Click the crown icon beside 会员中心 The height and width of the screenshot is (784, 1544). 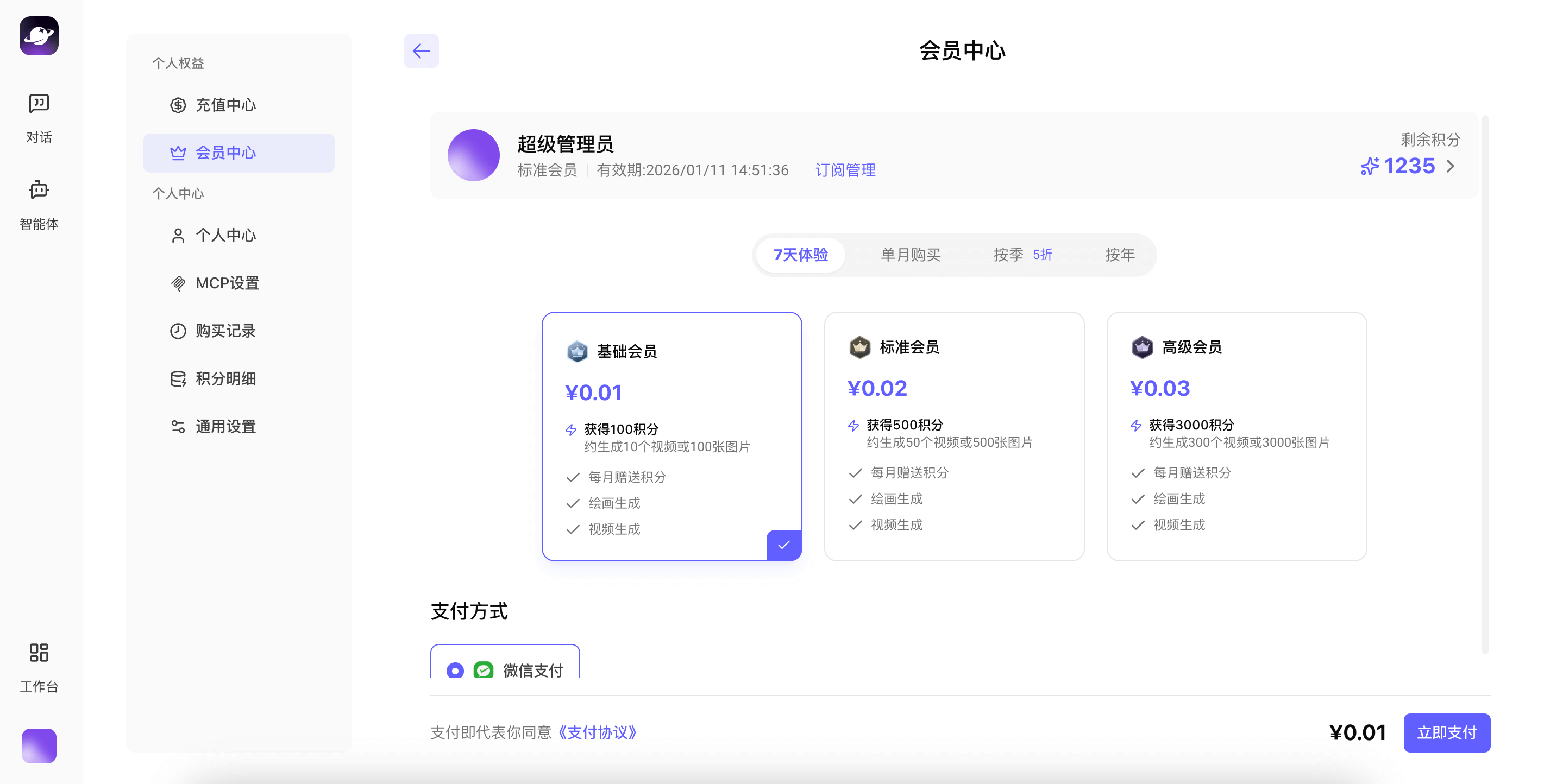tap(178, 153)
